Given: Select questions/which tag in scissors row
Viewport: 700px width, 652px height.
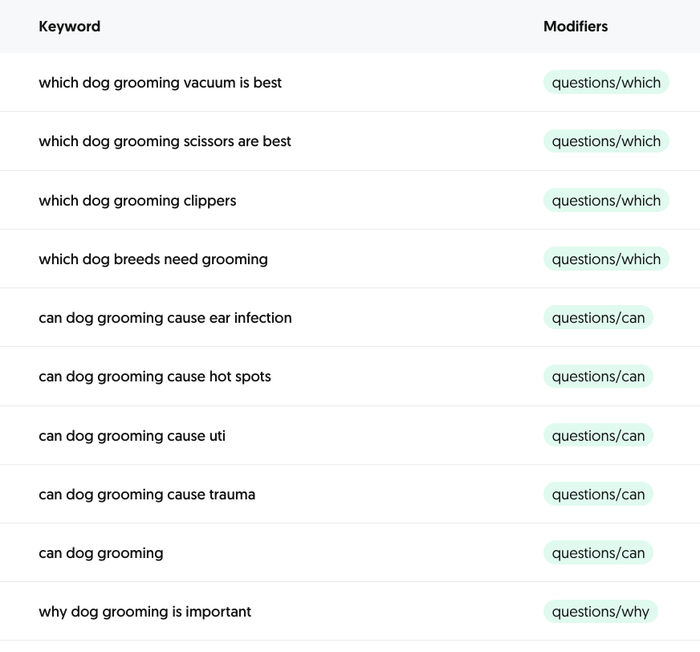Looking at the screenshot, I should coord(606,141).
